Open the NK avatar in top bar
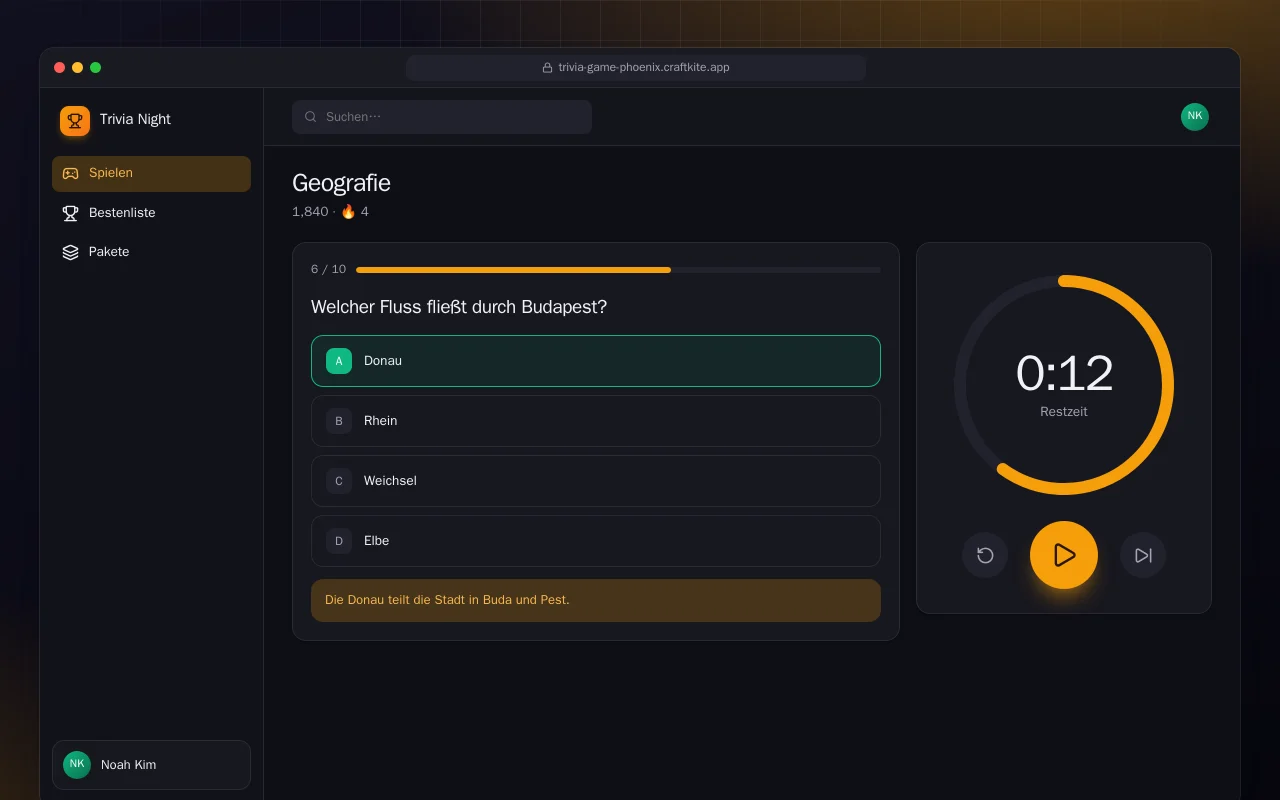Screen dimensions: 1280x800 (x=1195, y=117)
